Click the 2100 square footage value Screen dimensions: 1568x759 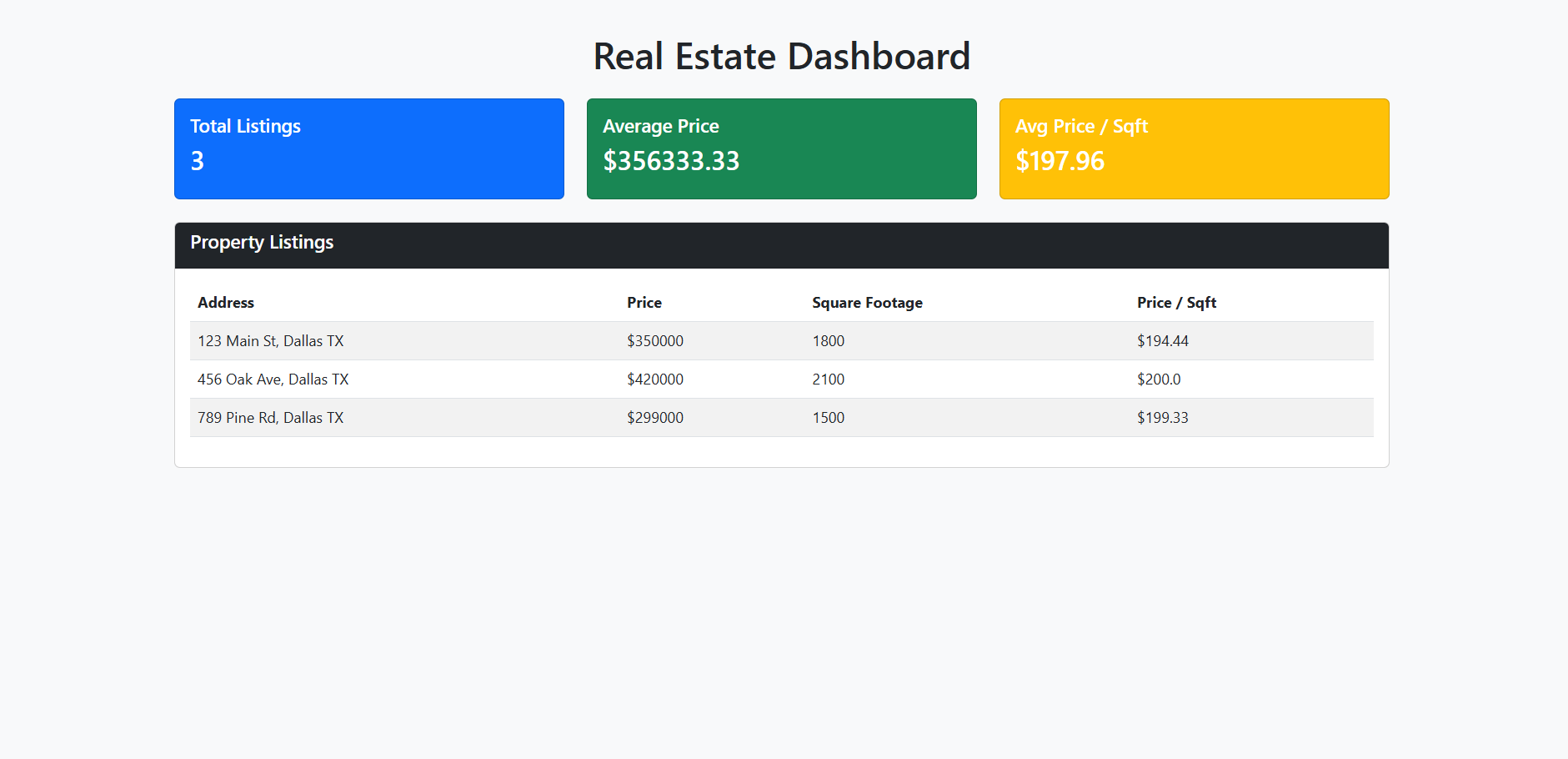(829, 379)
